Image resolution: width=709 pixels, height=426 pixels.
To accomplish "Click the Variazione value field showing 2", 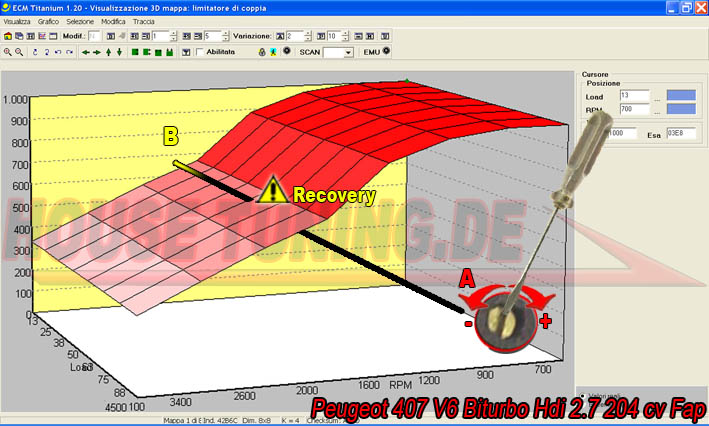I will (294, 36).
